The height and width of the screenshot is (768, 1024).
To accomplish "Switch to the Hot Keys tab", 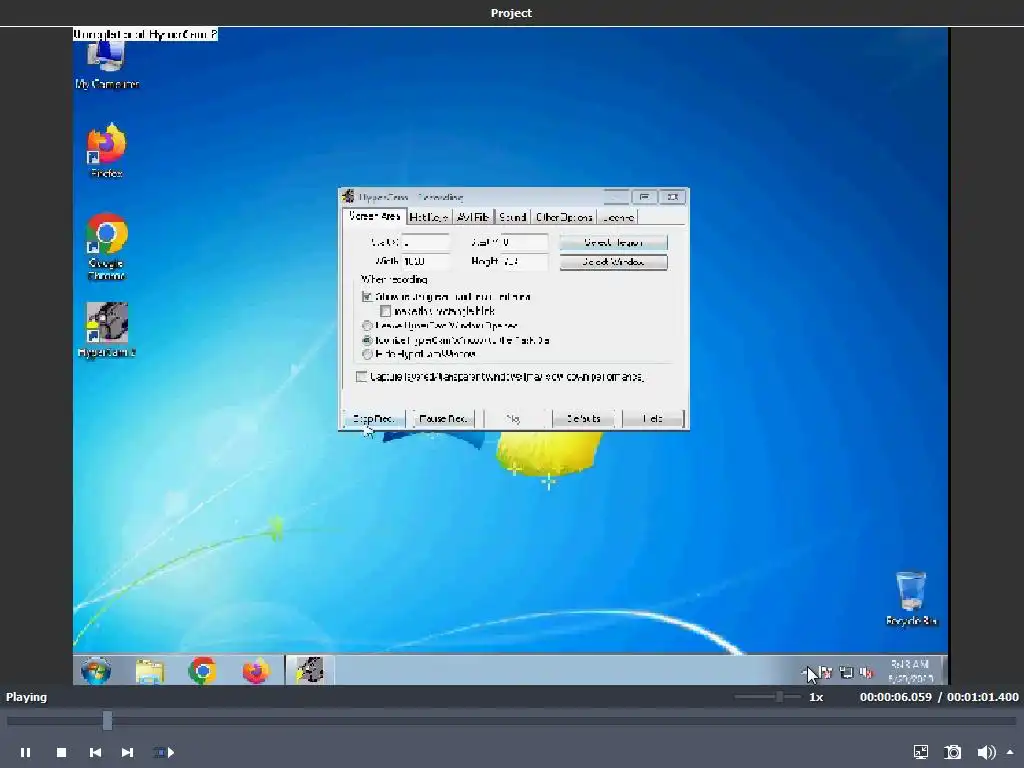I will [x=428, y=217].
